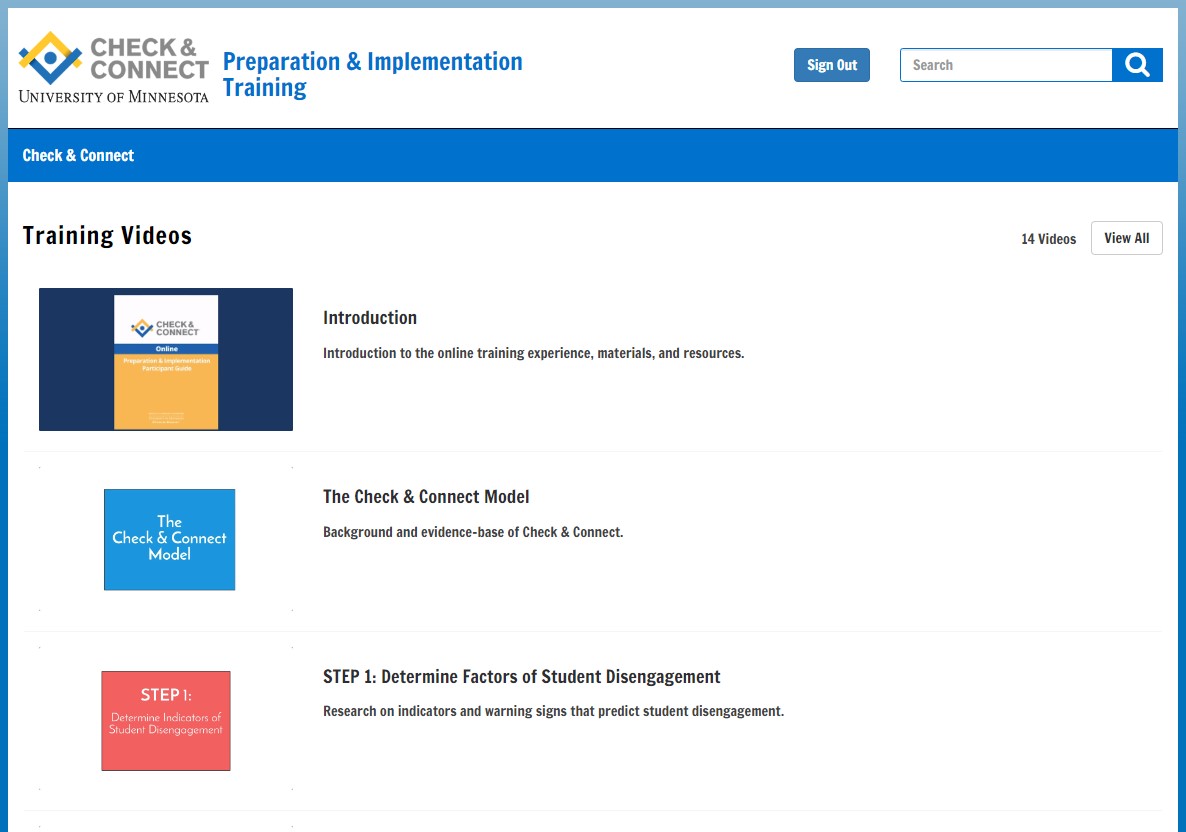The width and height of the screenshot is (1186, 832).
Task: Click 'Background and evidence-base of Check & Connect' text
Action: click(473, 532)
